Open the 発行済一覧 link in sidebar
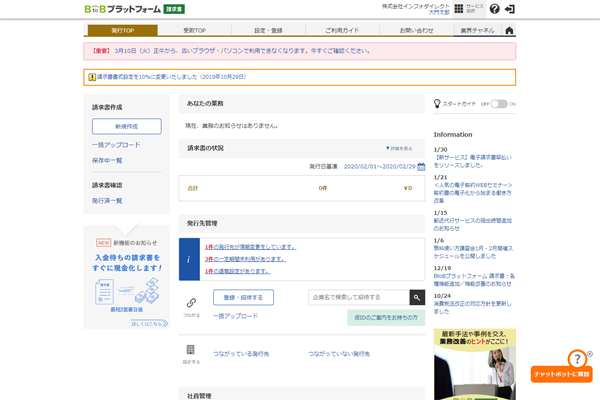The height and width of the screenshot is (400, 600). pyautogui.click(x=107, y=201)
